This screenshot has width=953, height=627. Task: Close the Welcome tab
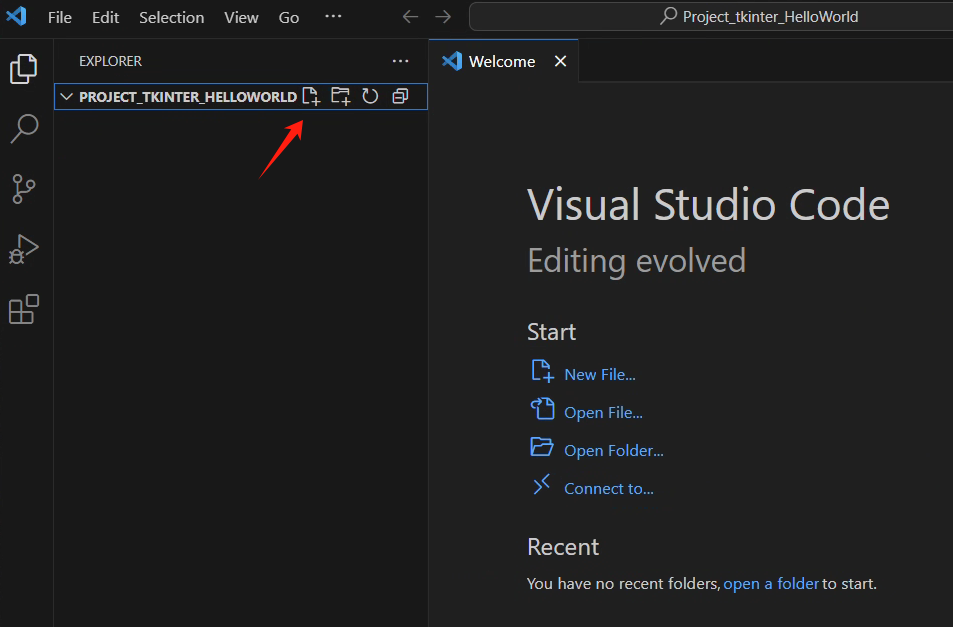[560, 61]
